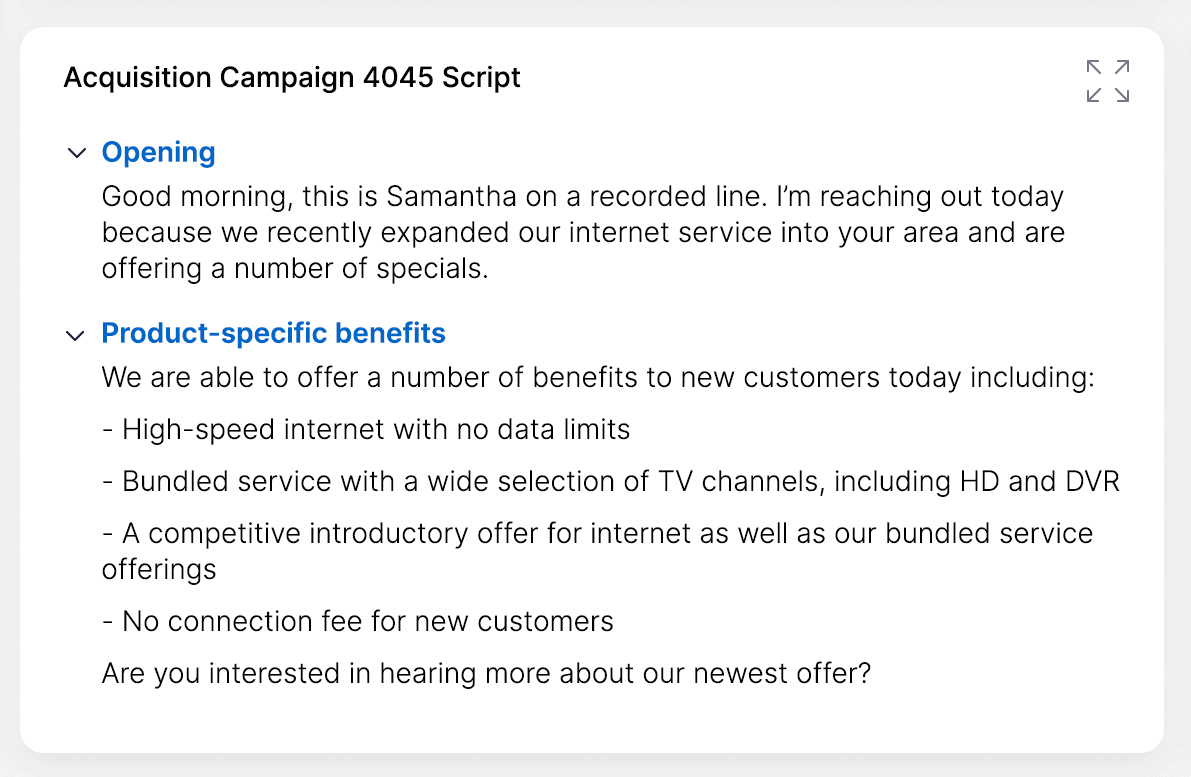Screen dimensions: 1191x777
Task: Click the 'We are able to offer' sentence
Action: (599, 377)
